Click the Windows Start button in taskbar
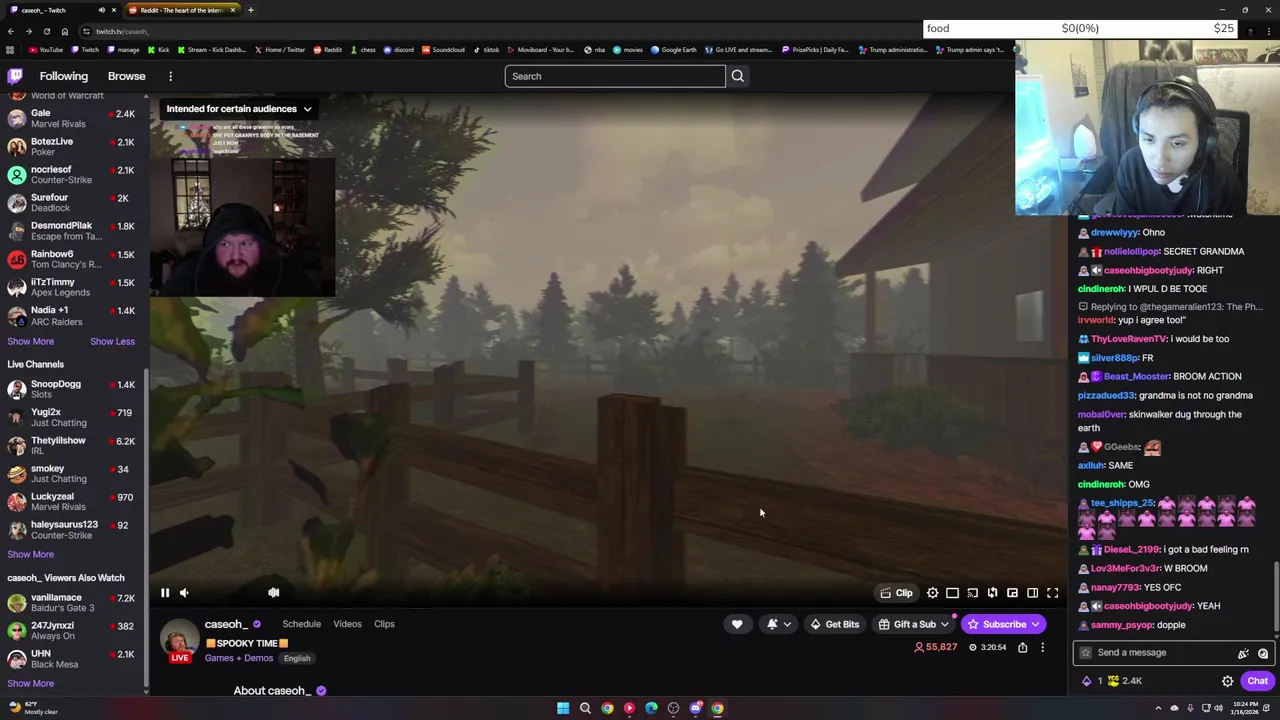Screen dimensions: 1280x720 563,709
